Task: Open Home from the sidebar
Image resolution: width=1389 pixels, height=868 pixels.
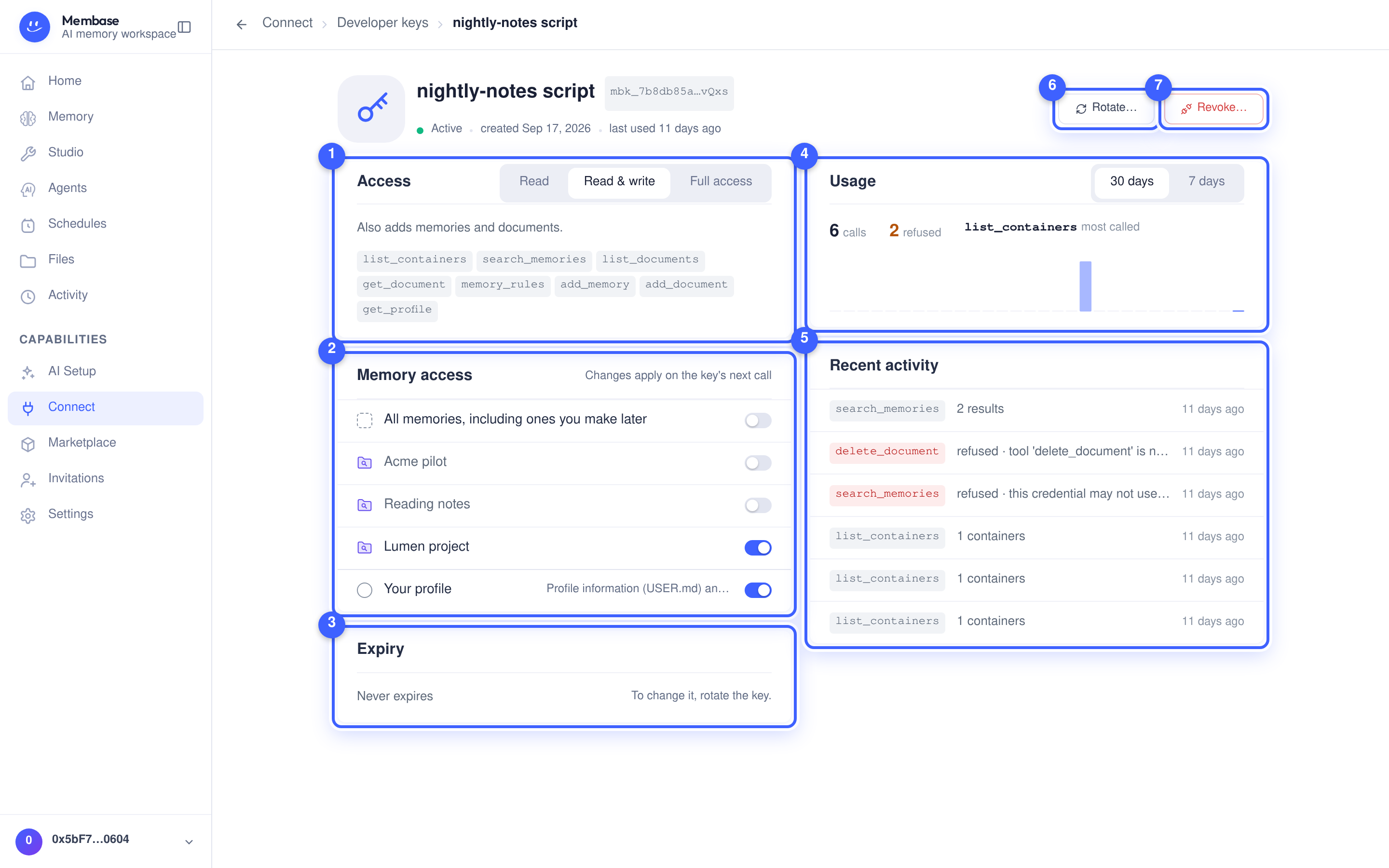Action: [106, 81]
